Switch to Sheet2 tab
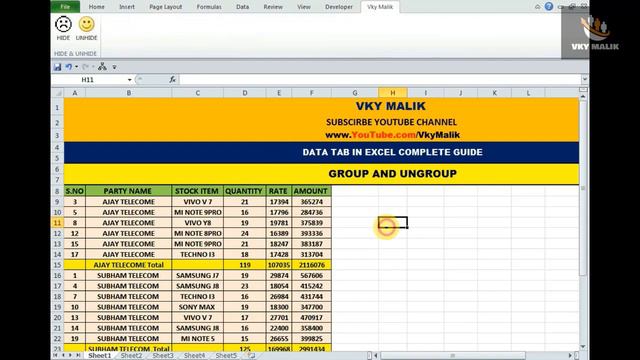 click(x=131, y=356)
